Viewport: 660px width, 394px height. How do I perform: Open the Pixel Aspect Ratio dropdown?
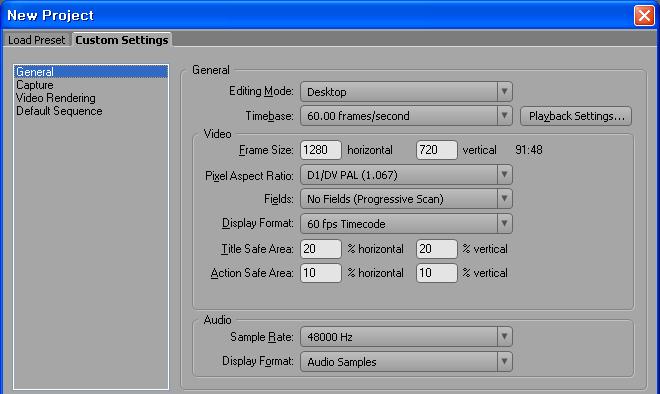tap(406, 175)
